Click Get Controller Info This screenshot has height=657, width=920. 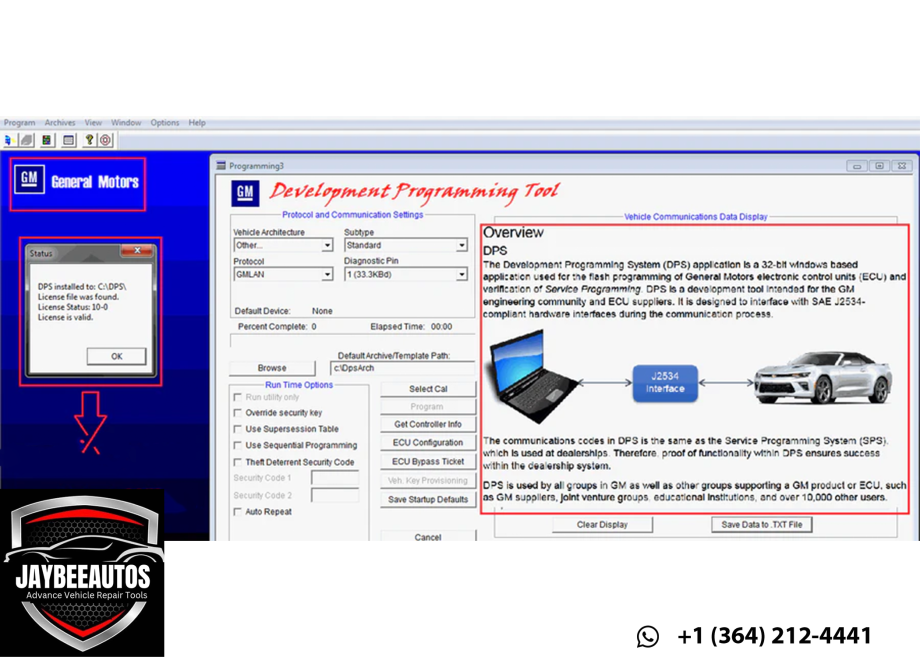pos(428,424)
